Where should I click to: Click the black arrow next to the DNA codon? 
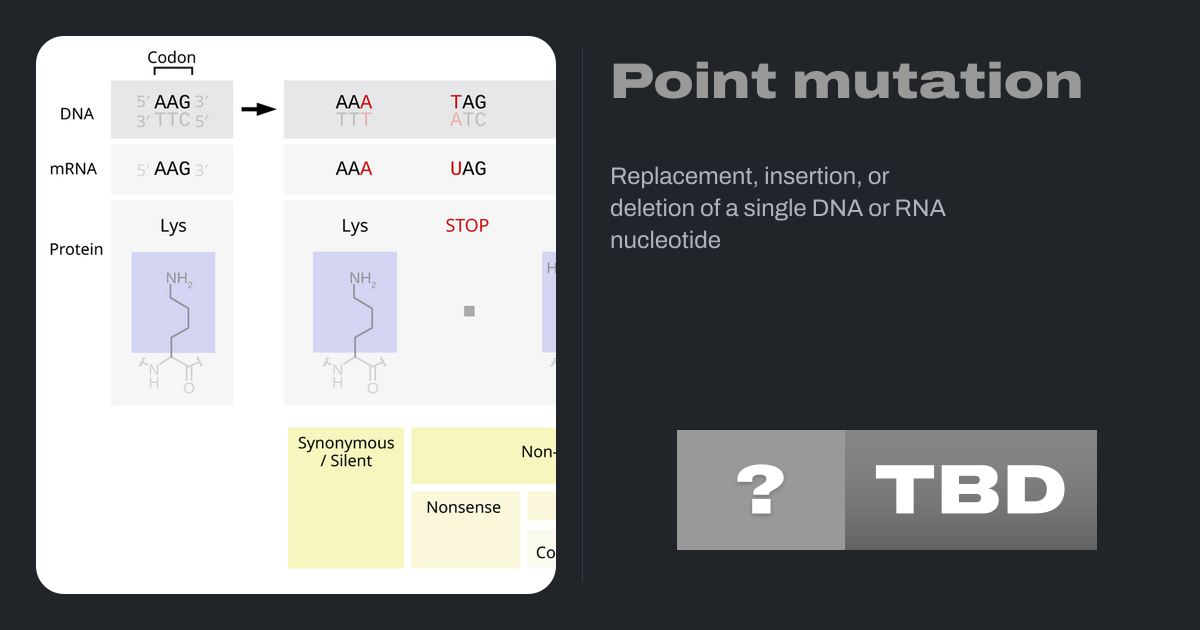pyautogui.click(x=259, y=109)
